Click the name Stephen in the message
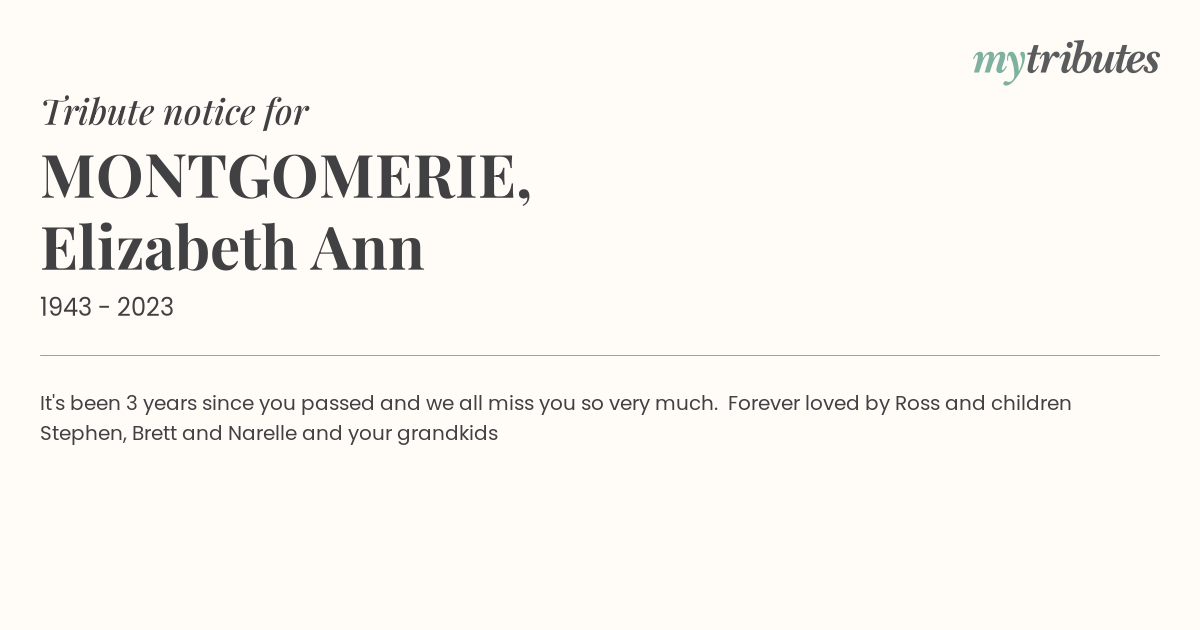The height and width of the screenshot is (630, 1200). [x=83, y=434]
